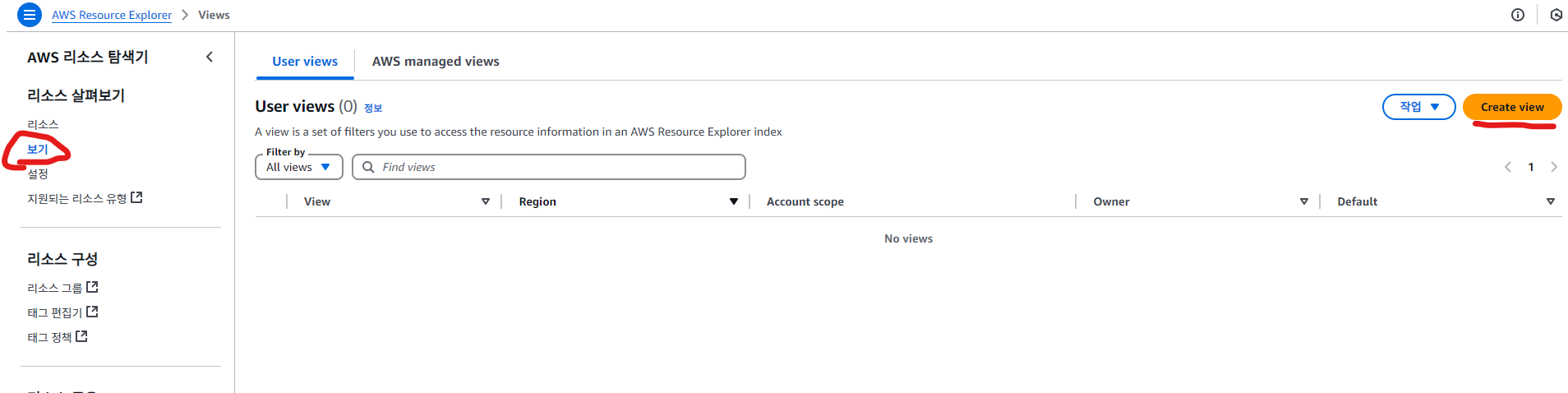This screenshot has height=393, width=1568.
Task: Sort by the Default column arrow
Action: point(1551,201)
